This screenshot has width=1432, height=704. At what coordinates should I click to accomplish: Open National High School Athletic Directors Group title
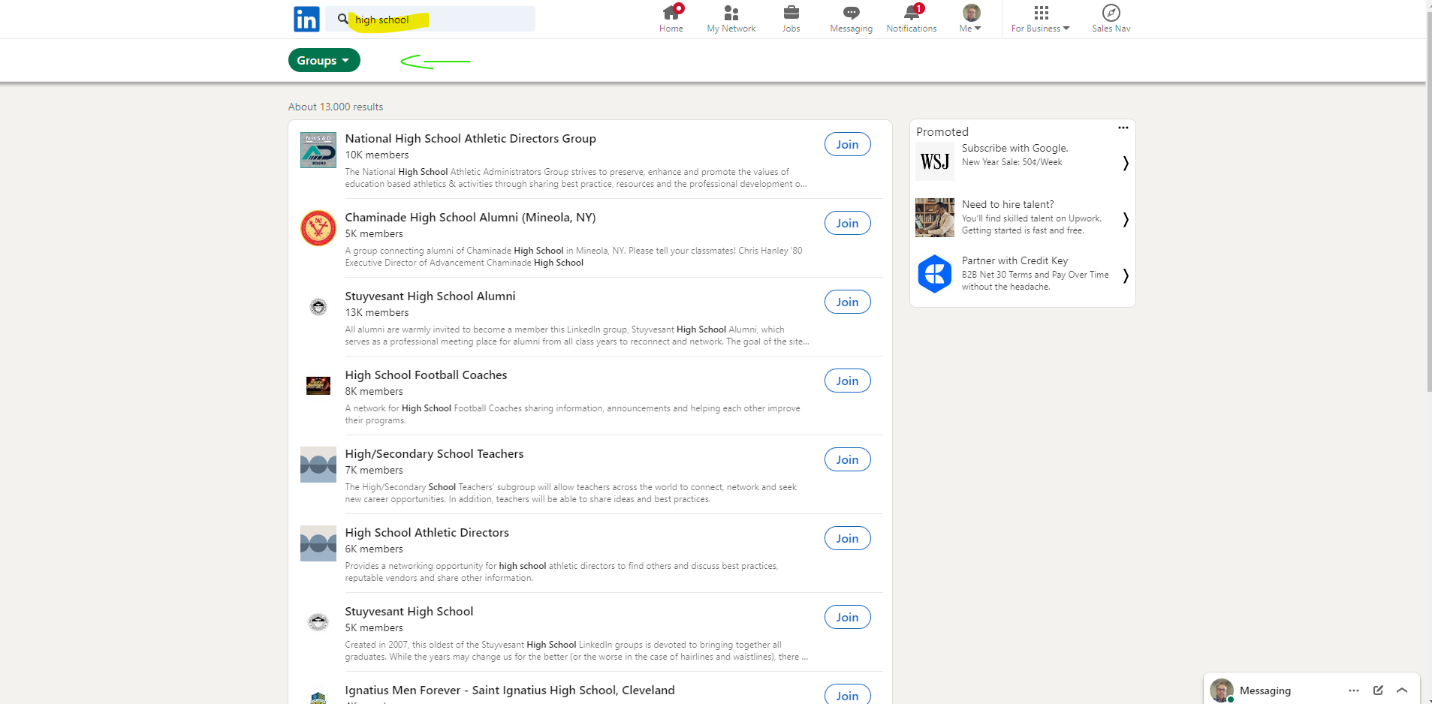tap(470, 138)
